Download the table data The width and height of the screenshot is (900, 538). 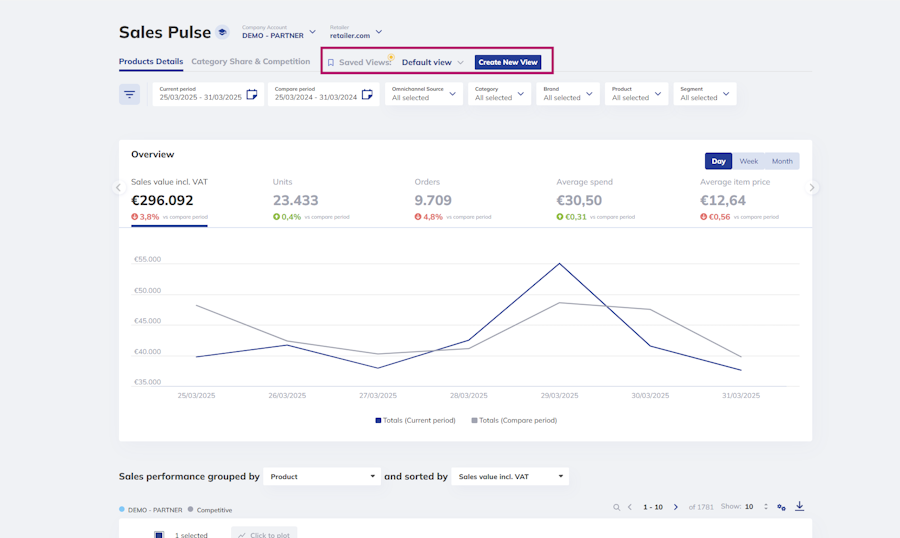click(800, 506)
